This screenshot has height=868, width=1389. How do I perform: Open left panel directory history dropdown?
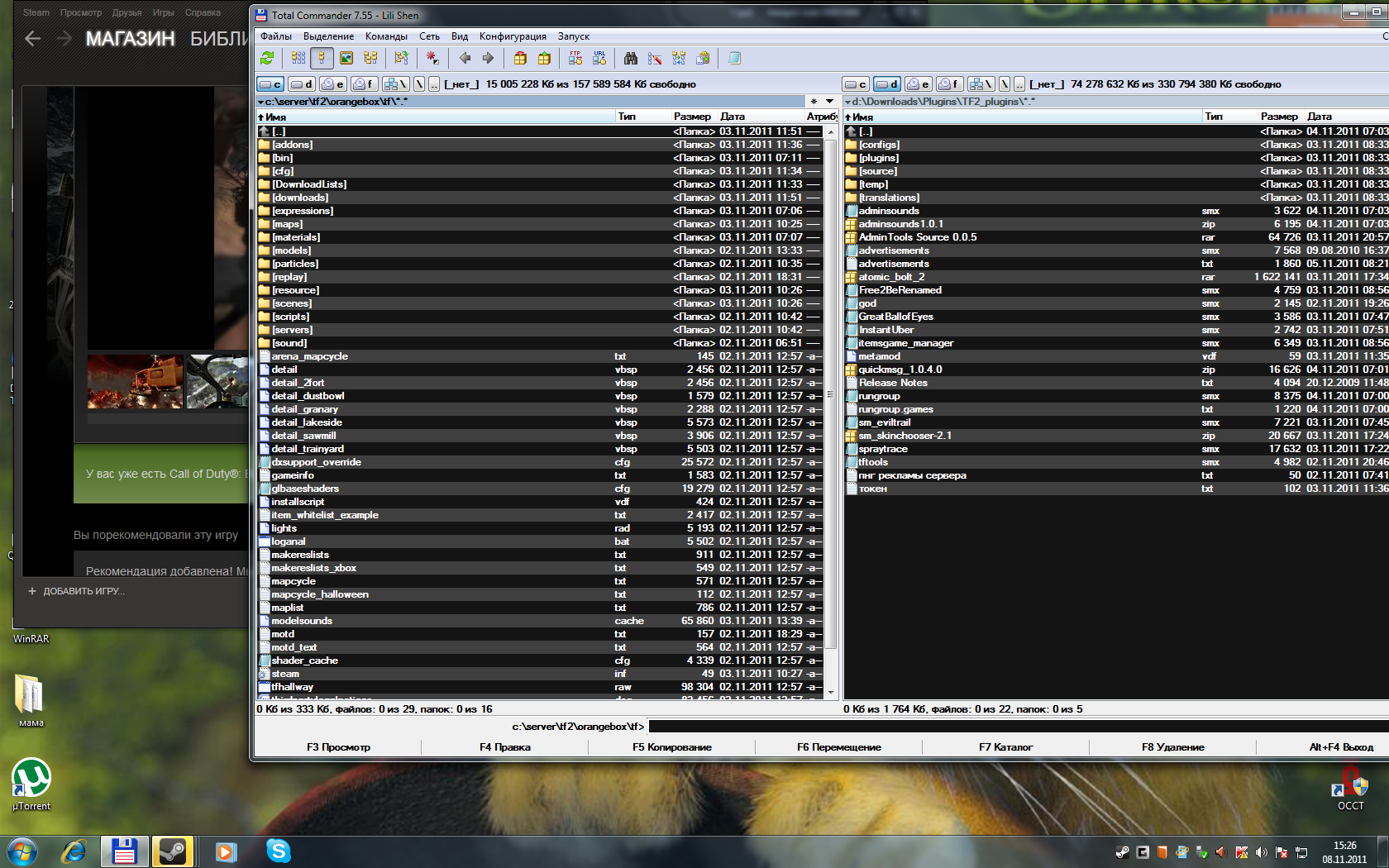pos(829,102)
